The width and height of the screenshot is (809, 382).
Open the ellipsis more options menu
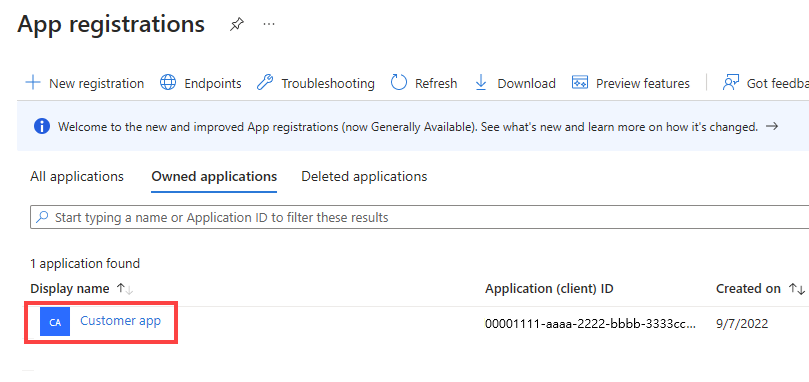(269, 24)
